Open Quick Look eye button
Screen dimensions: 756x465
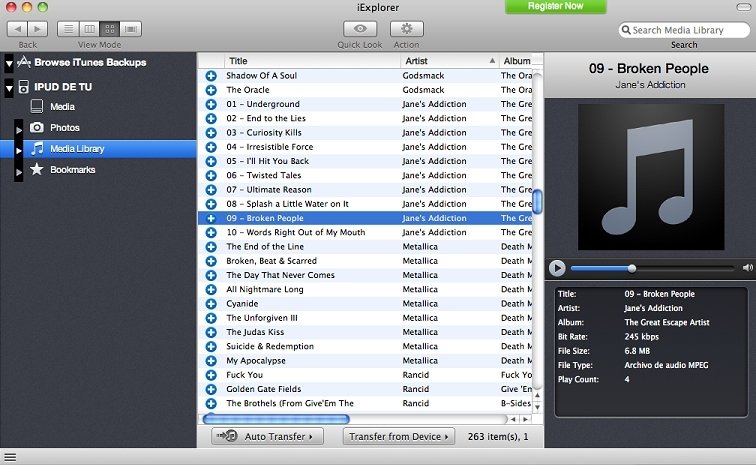pyautogui.click(x=360, y=29)
